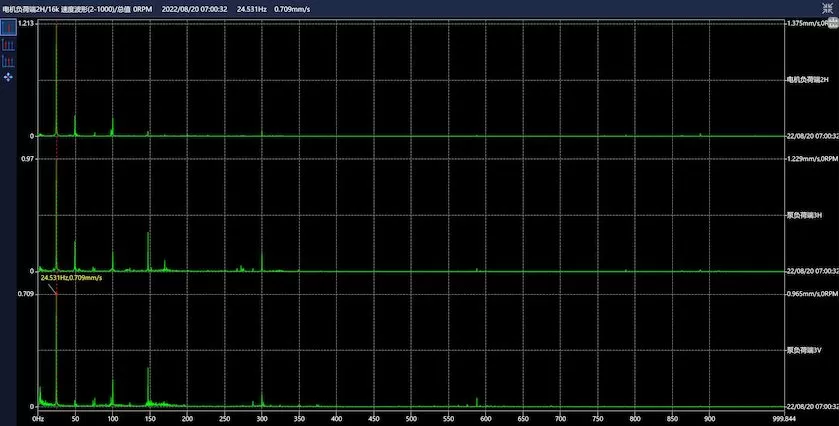
Task: Click the collapse/fullscreen icon at top right
Action: coord(829,7)
